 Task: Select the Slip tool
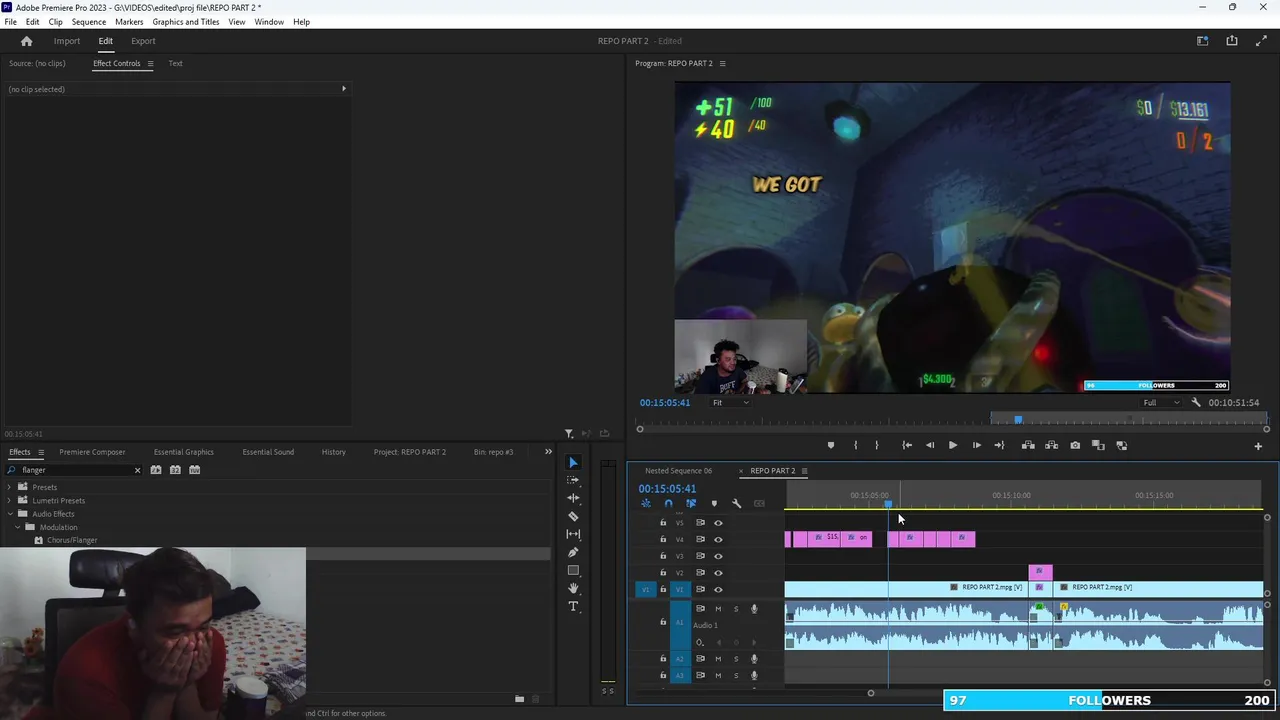coord(573,534)
